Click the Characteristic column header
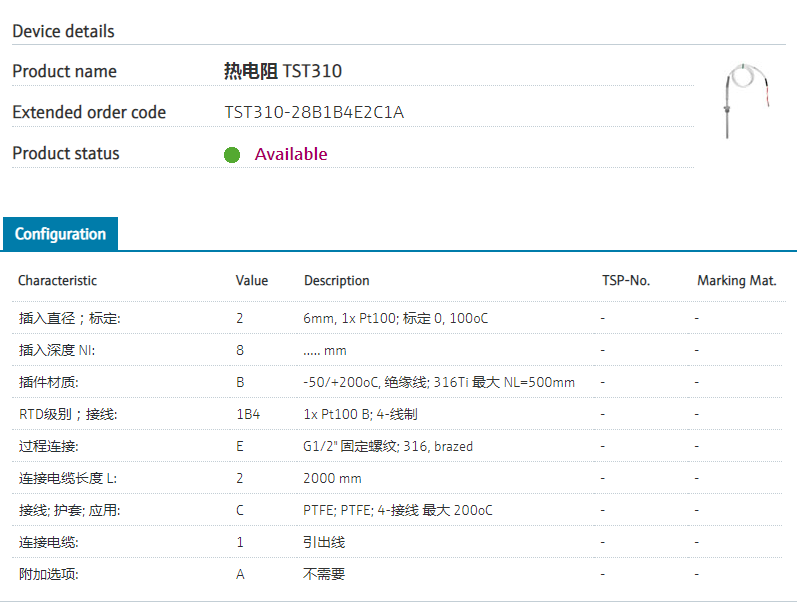 point(57,281)
